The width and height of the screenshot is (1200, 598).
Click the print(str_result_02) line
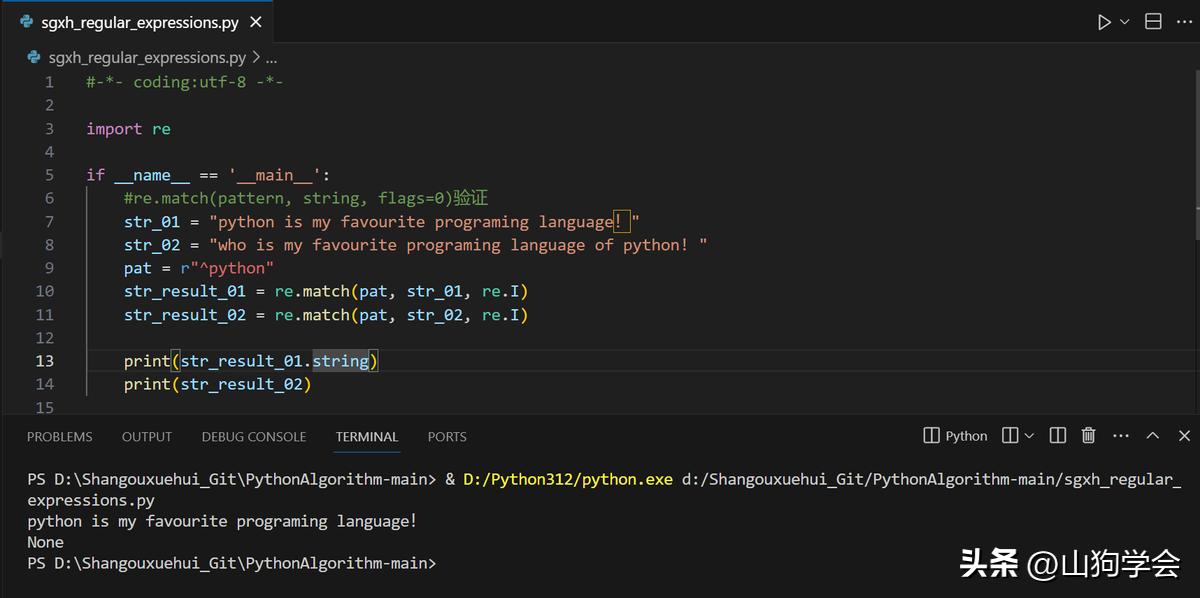[218, 384]
